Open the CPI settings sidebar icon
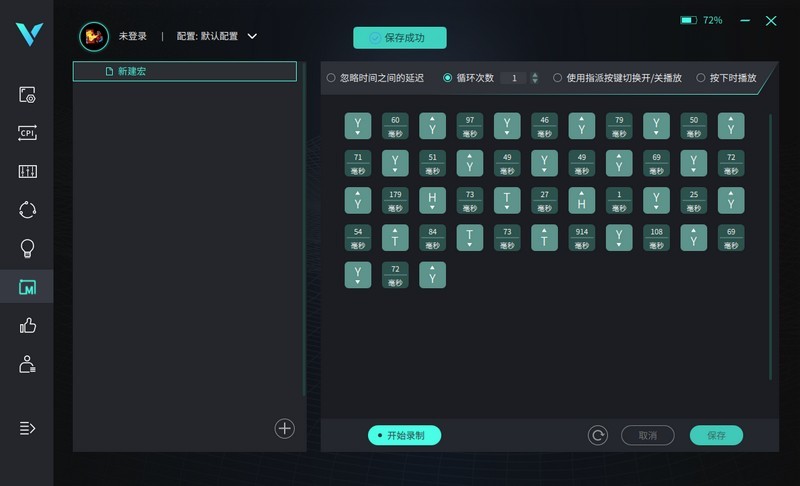This screenshot has width=800, height=486. coord(27,133)
